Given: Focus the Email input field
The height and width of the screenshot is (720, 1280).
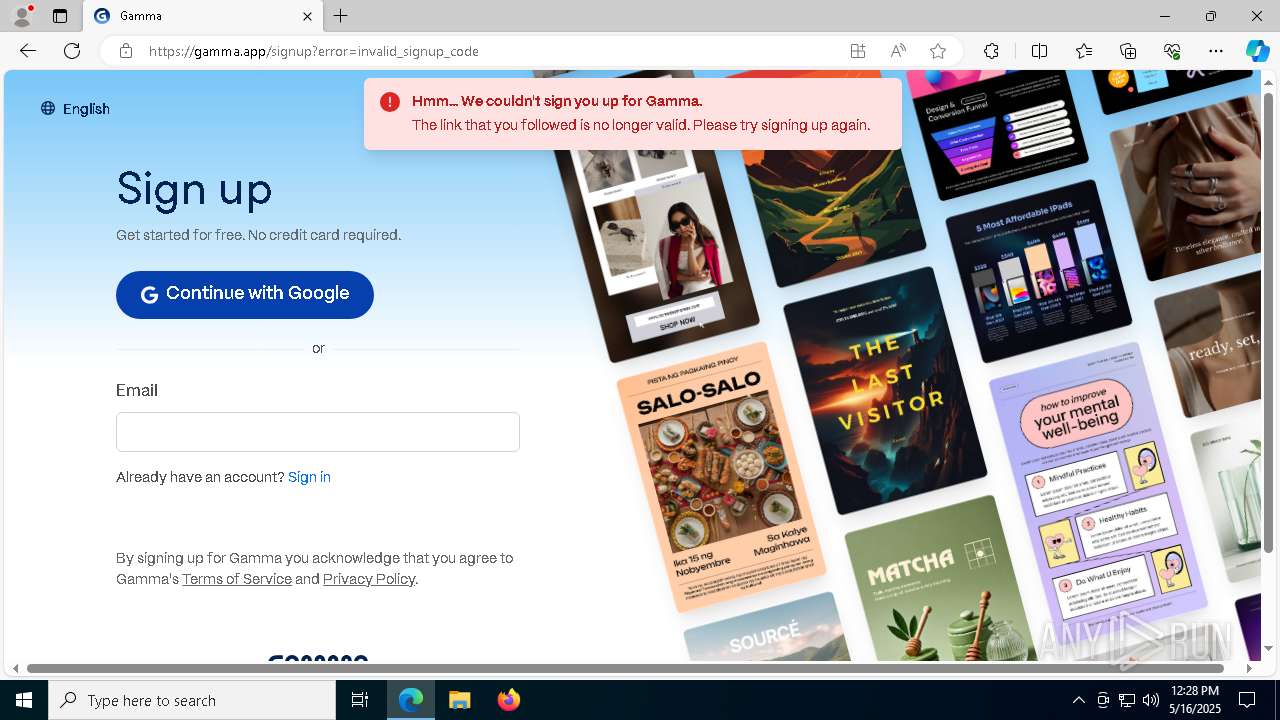Looking at the screenshot, I should tap(318, 432).
